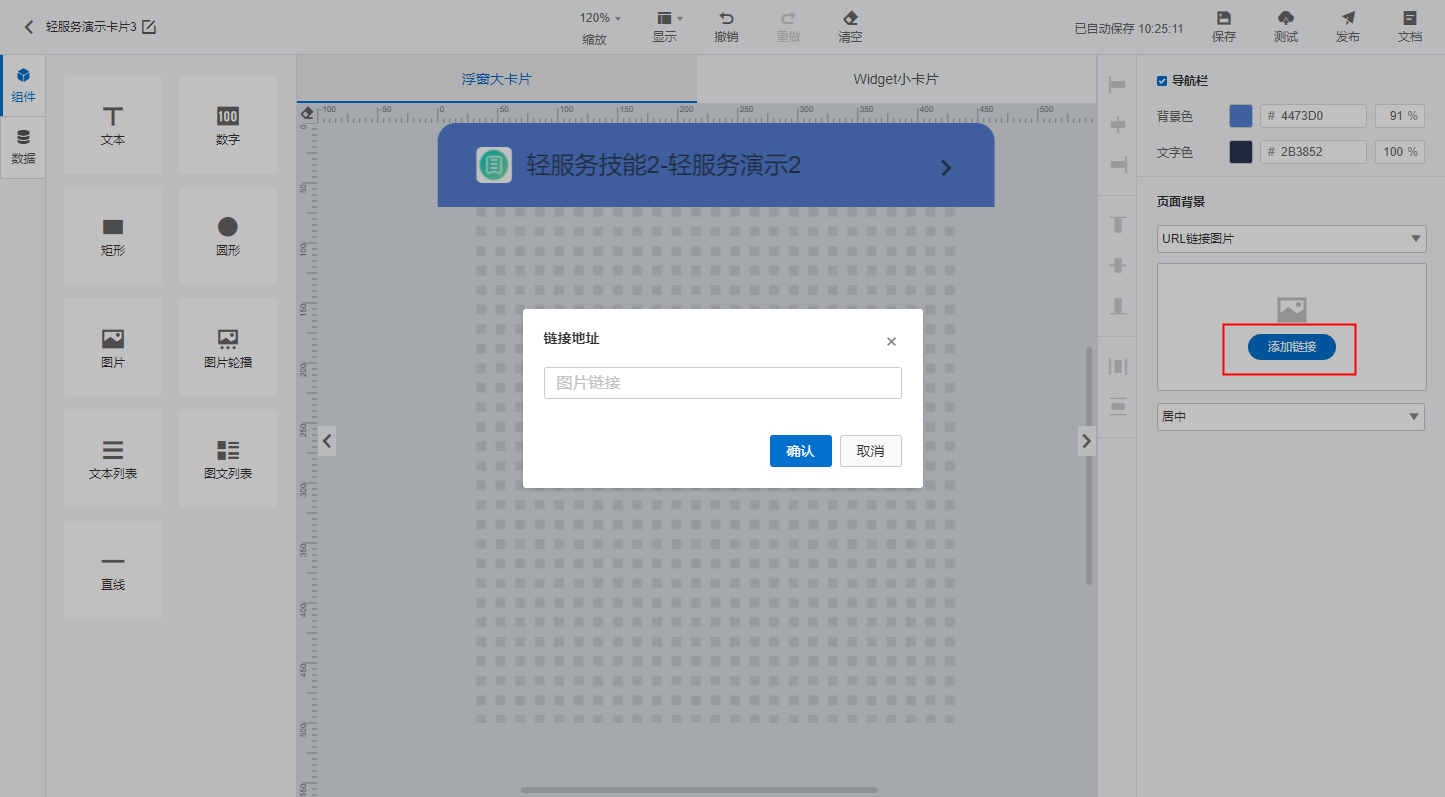This screenshot has height=797, width=1445.
Task: Switch to 组件 components sidebar tab
Action: [23, 86]
